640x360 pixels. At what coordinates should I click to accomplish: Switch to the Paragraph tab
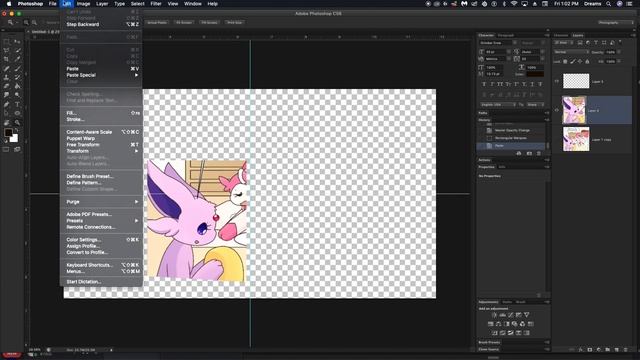coord(506,36)
